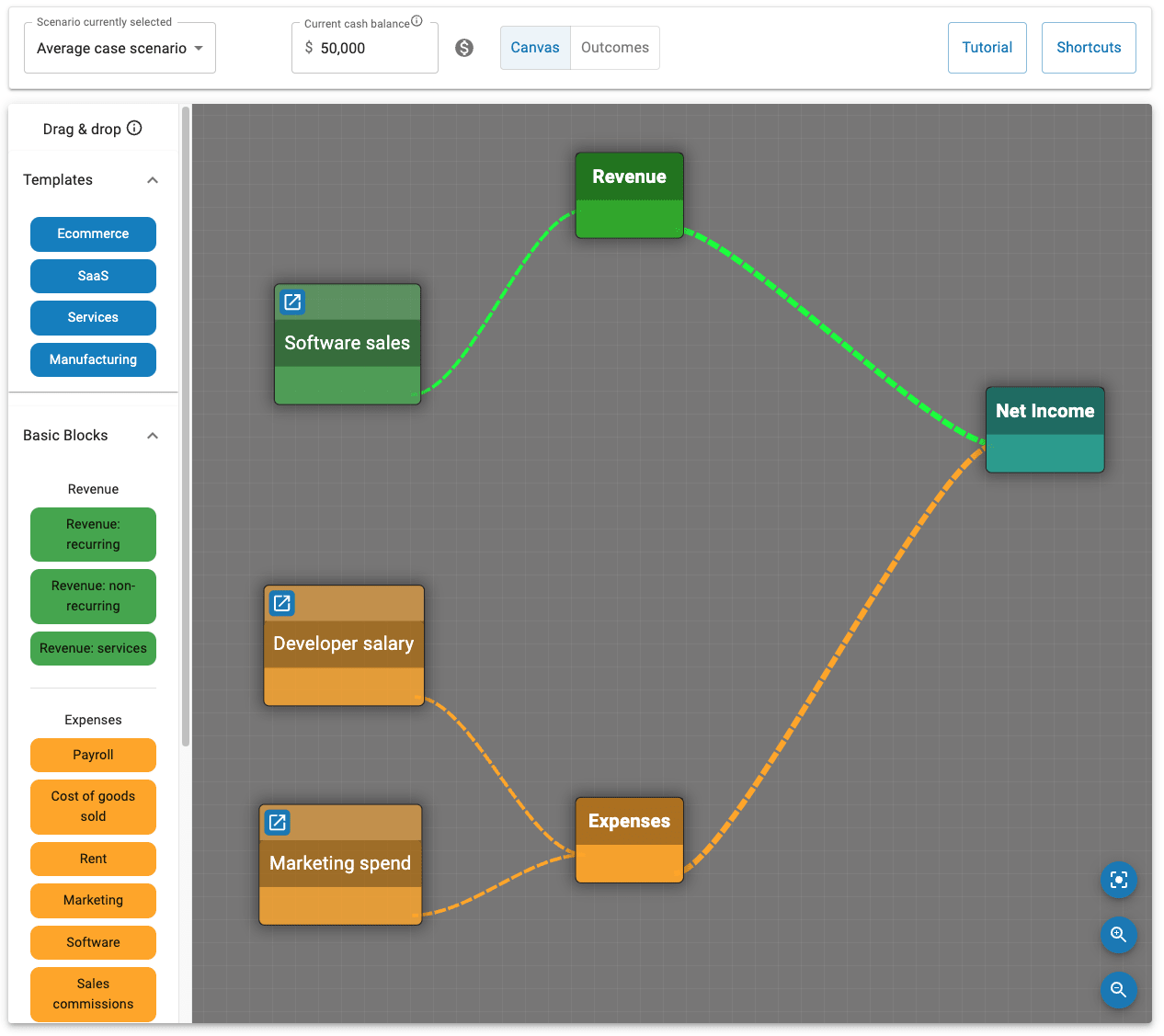Open the scenario selection dropdown
Viewport: 1164px width, 1036px height.
coord(120,49)
